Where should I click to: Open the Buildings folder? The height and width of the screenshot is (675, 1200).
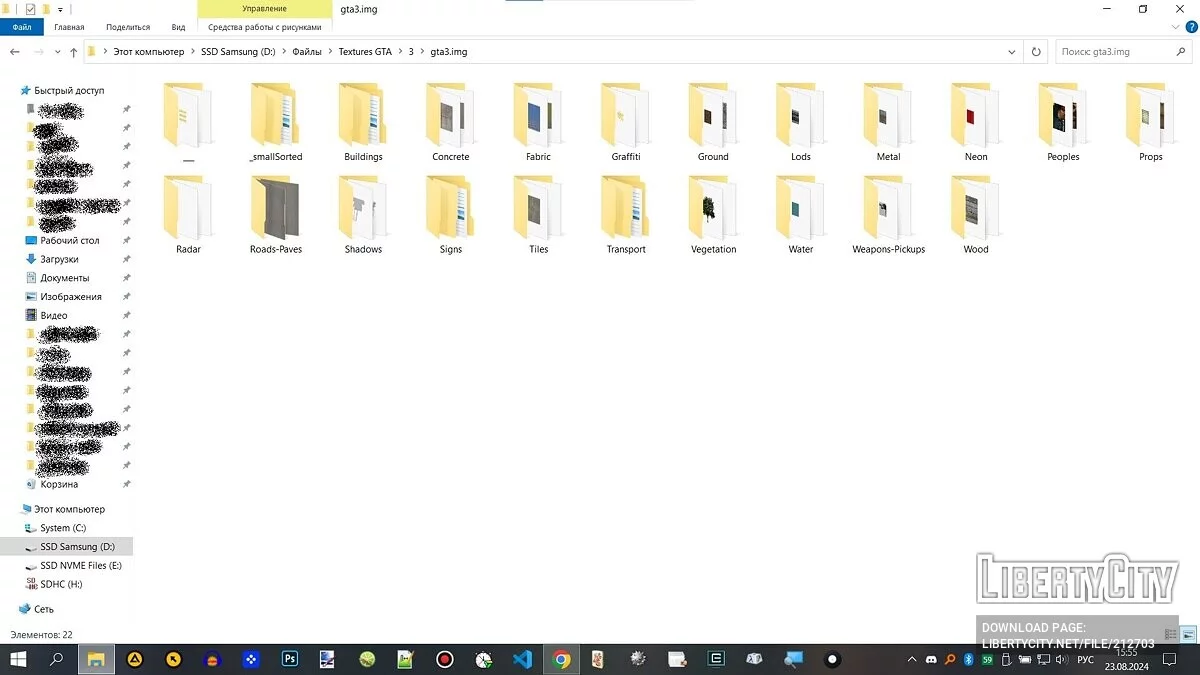(363, 123)
